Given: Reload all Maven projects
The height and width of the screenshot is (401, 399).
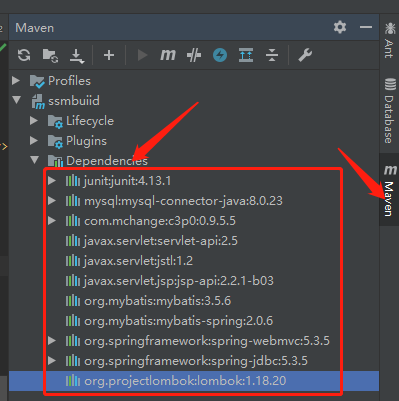Looking at the screenshot, I should click(x=24, y=55).
